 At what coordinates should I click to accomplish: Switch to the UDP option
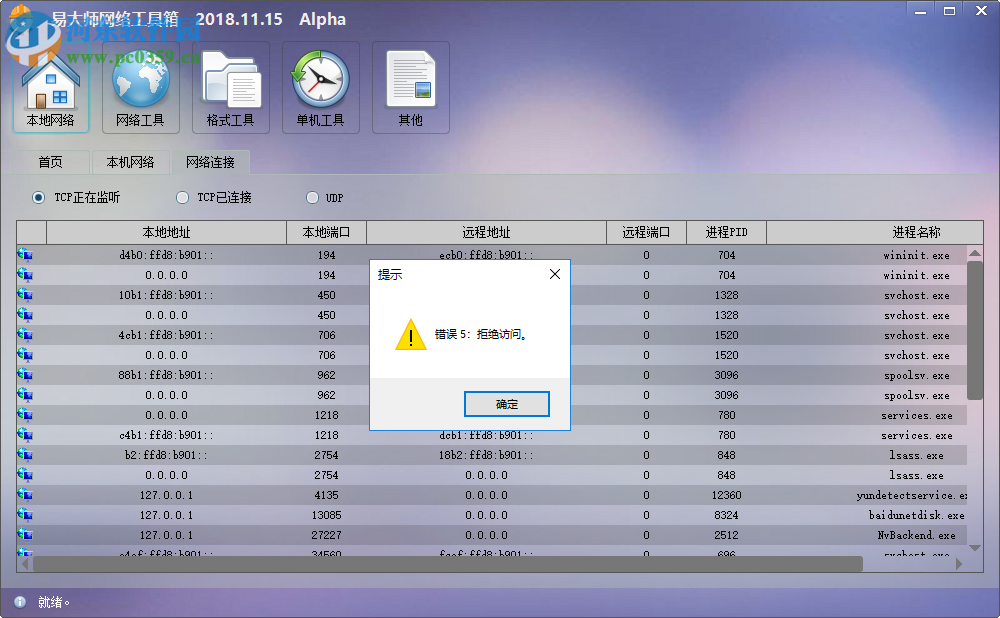(310, 197)
